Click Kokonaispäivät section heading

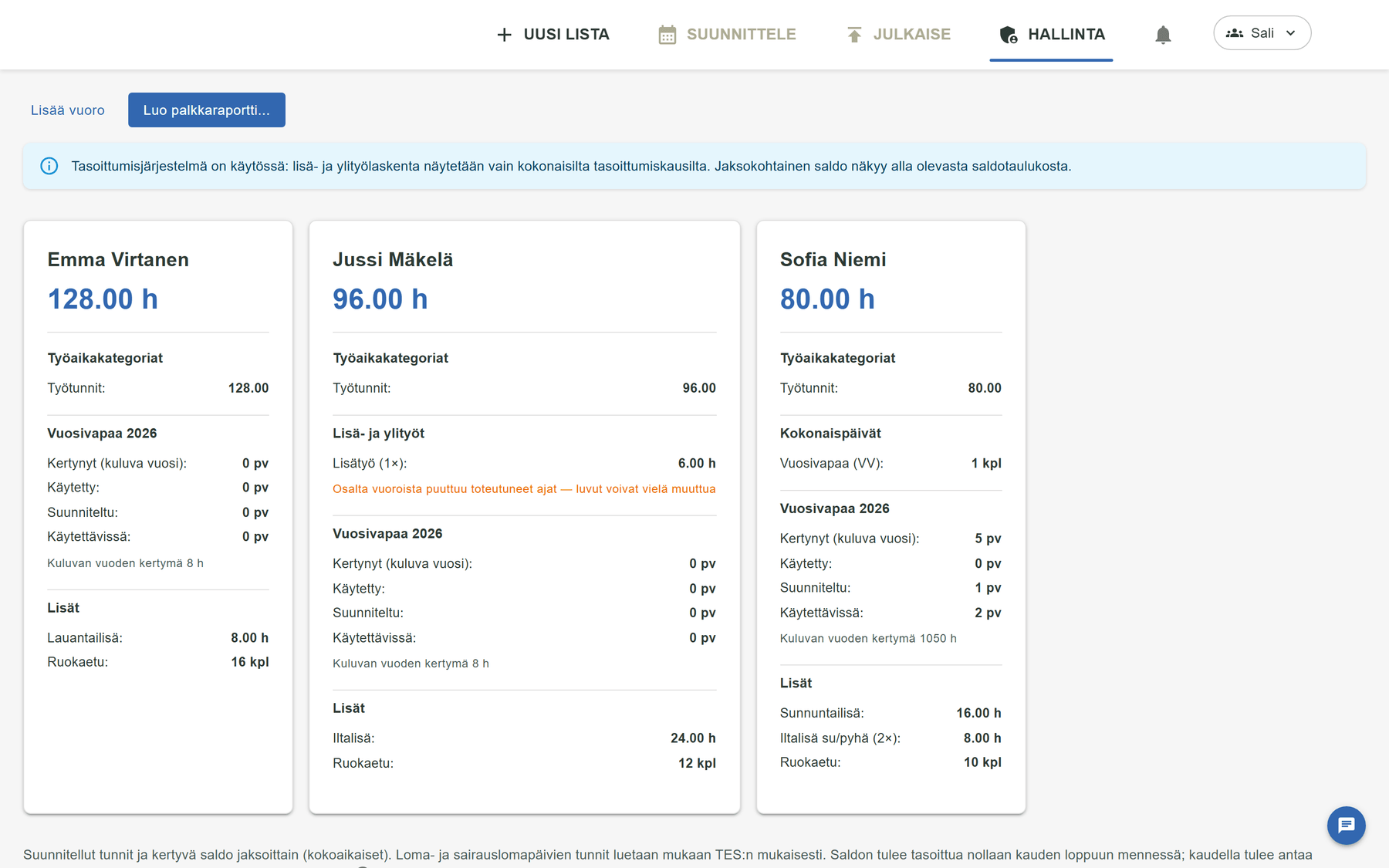click(x=830, y=434)
